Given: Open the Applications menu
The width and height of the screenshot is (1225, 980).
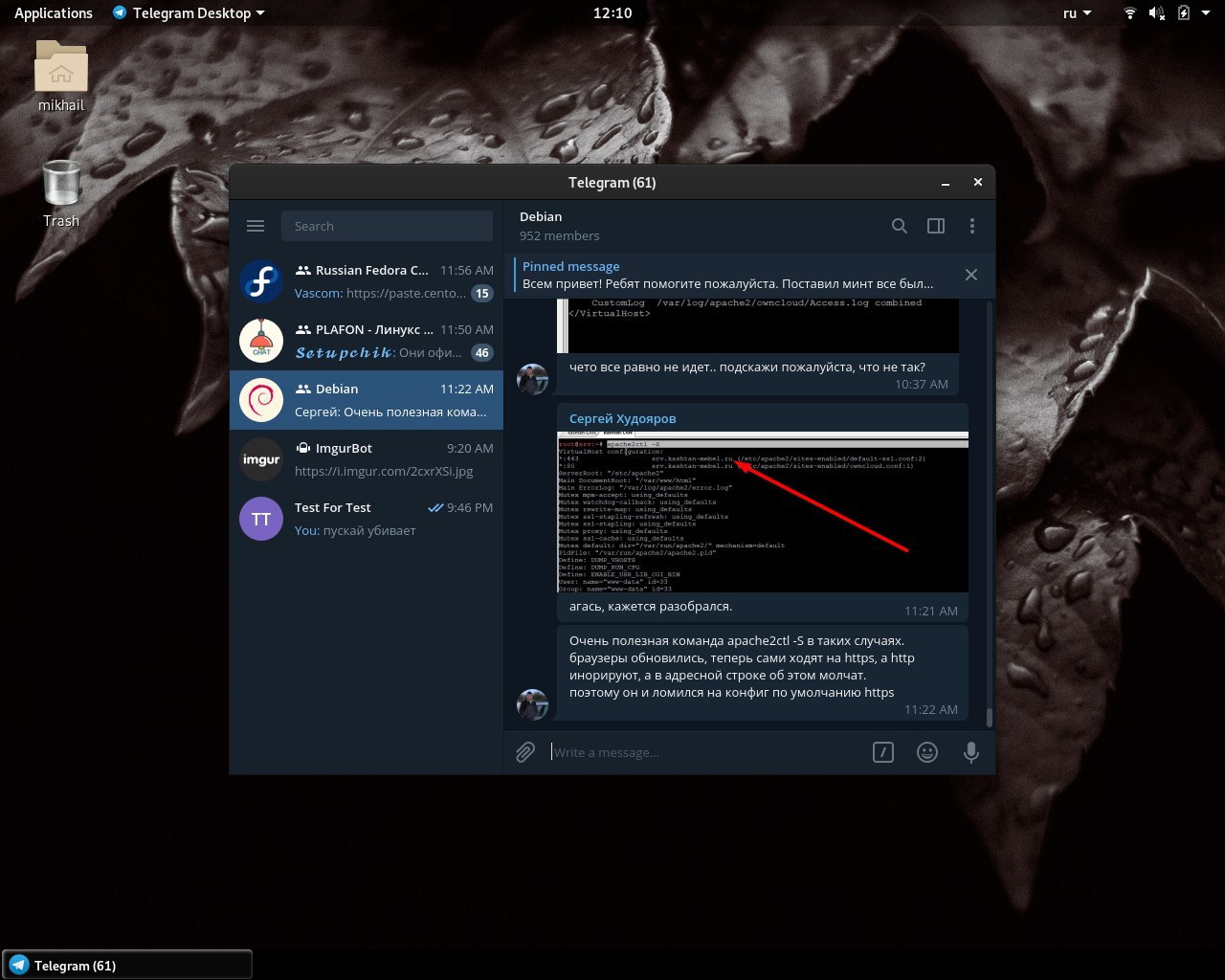Looking at the screenshot, I should click(x=54, y=13).
